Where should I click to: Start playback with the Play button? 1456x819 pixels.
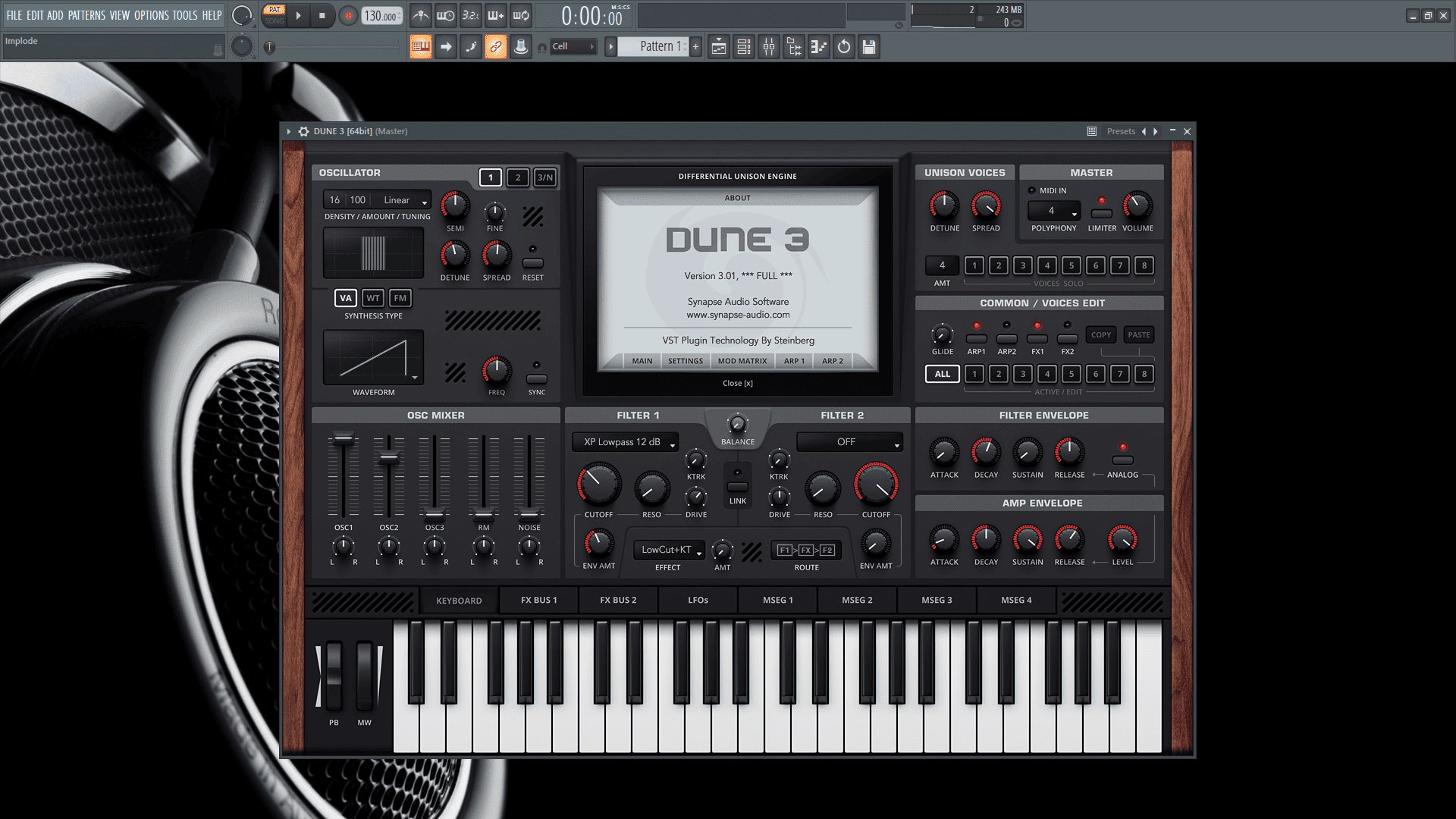click(x=298, y=15)
